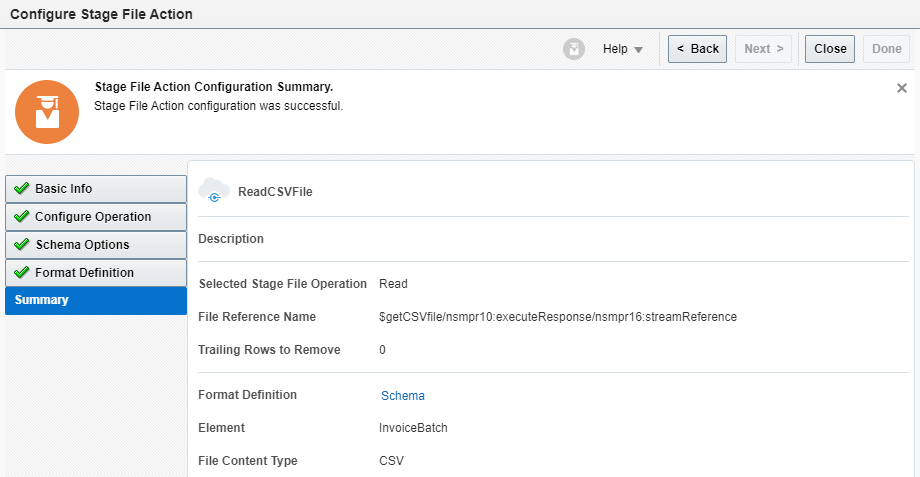This screenshot has width=920, height=477.
Task: Switch to the Configure Operation step
Action: tap(95, 217)
